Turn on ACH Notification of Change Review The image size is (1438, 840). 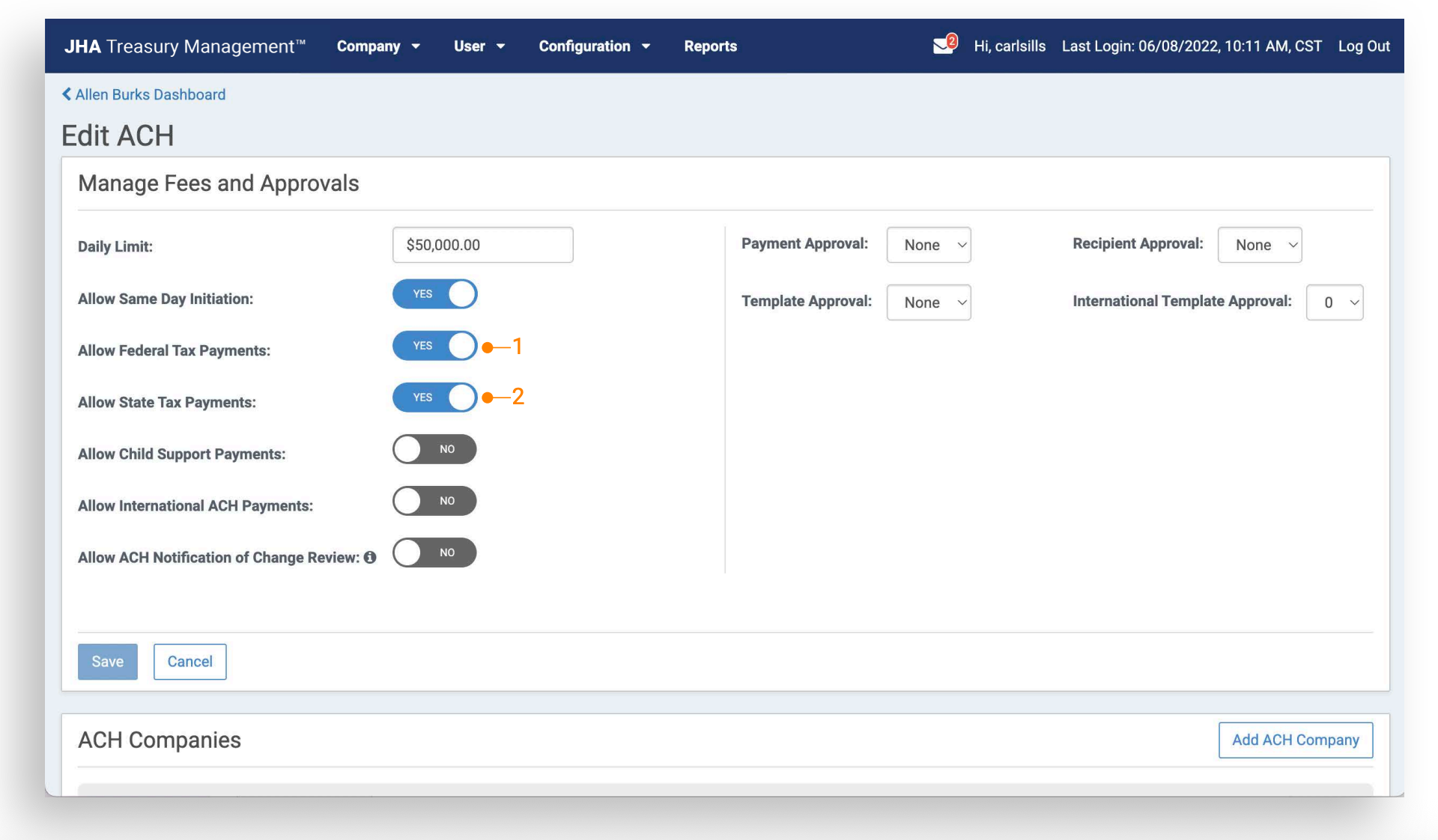434,553
